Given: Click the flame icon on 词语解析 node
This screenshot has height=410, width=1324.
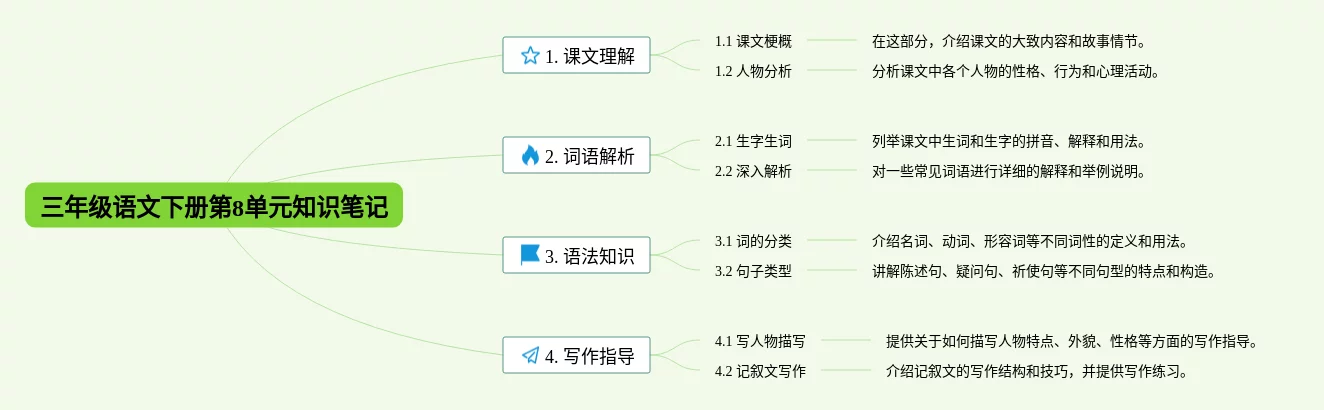Looking at the screenshot, I should [530, 156].
